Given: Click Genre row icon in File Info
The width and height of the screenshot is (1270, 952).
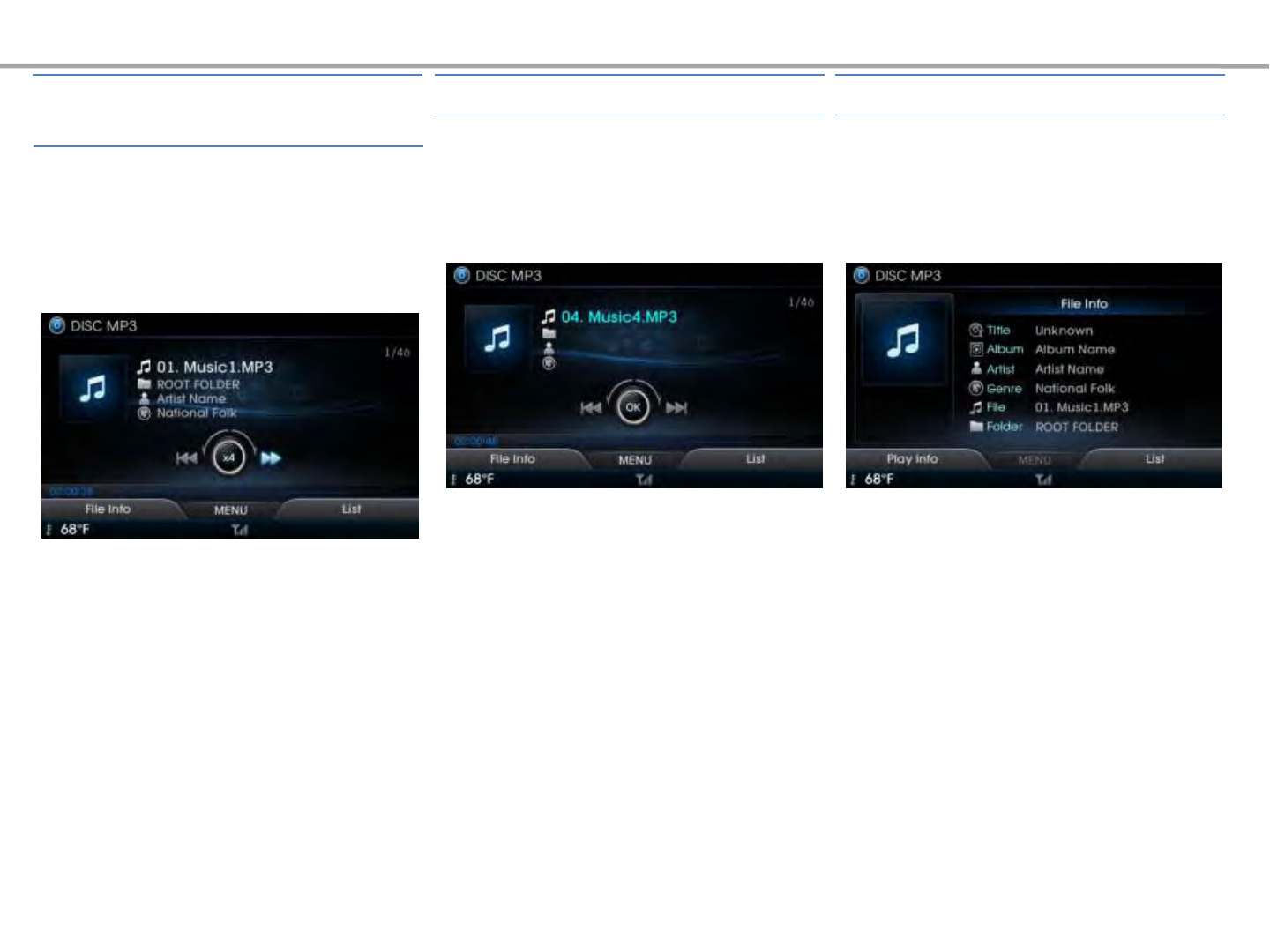Looking at the screenshot, I should 976,388.
